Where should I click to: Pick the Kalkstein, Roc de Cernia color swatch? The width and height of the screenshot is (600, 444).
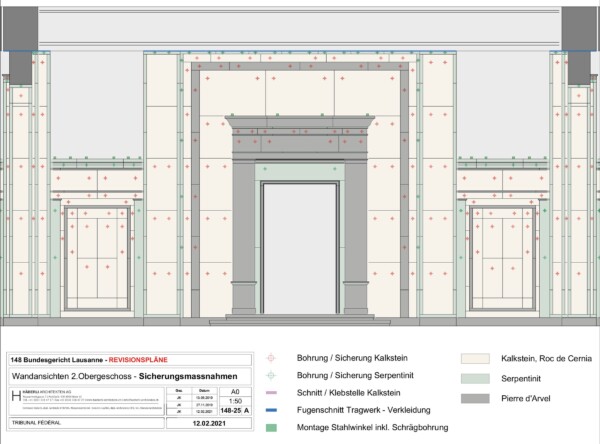tap(476, 358)
